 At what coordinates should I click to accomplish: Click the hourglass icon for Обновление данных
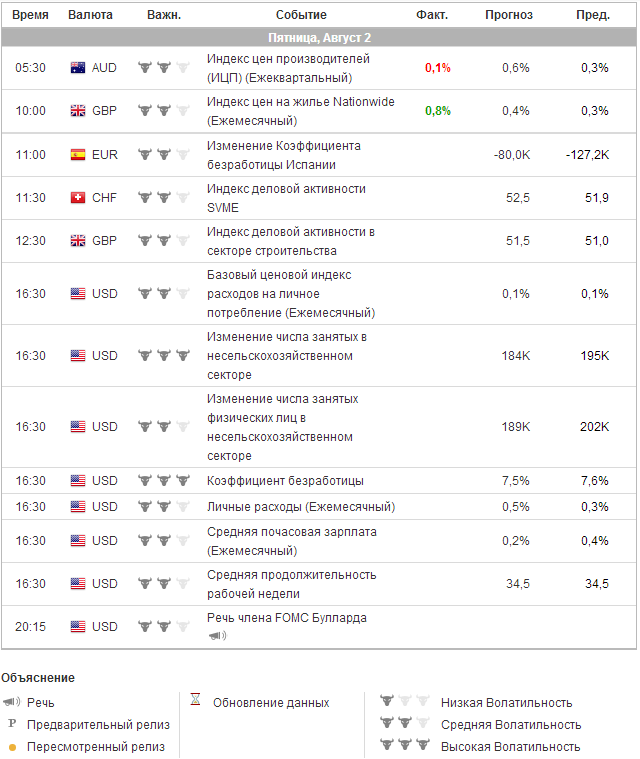point(196,702)
